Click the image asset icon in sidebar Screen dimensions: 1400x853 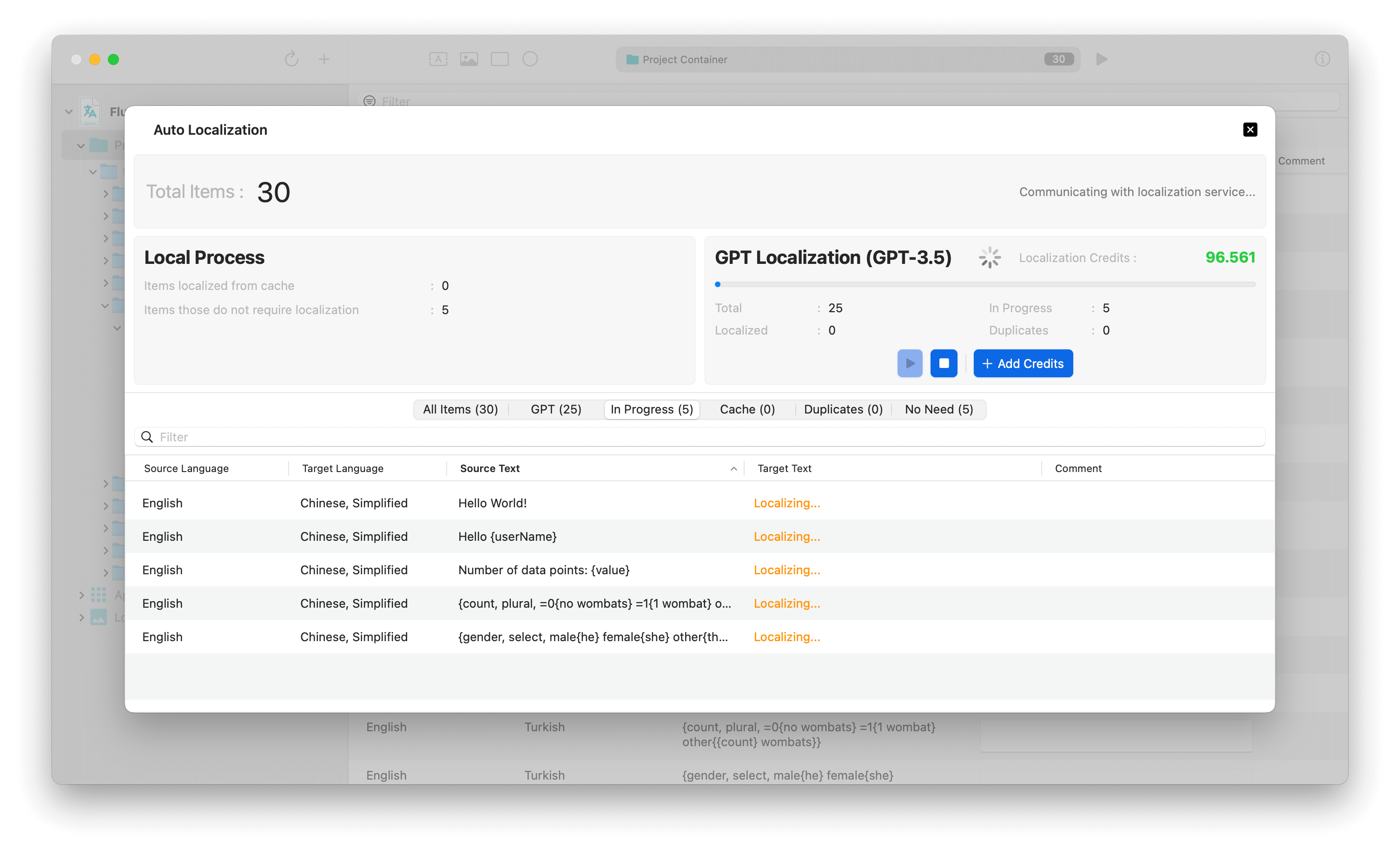click(x=98, y=617)
